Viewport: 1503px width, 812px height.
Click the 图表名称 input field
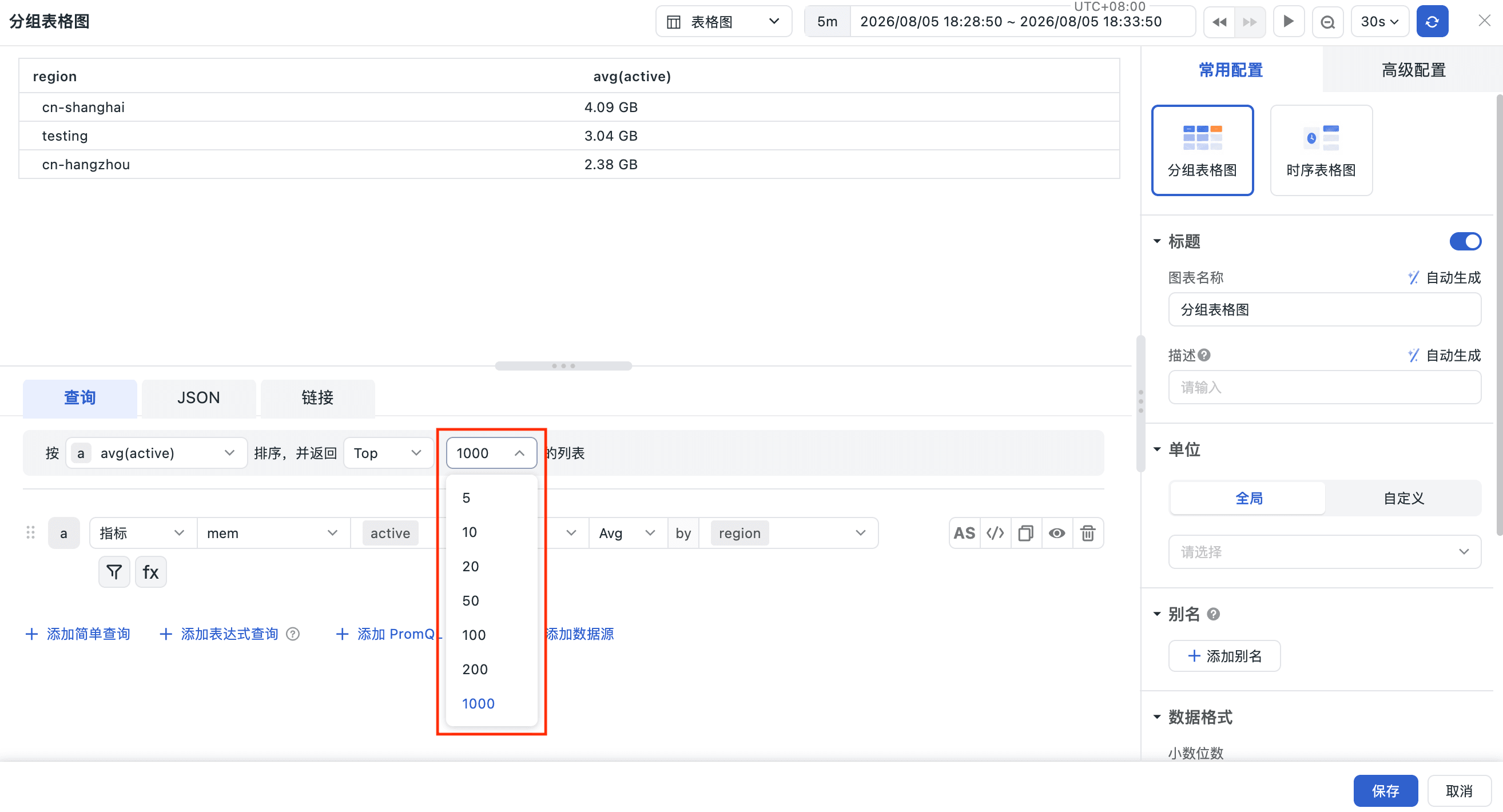click(1325, 309)
